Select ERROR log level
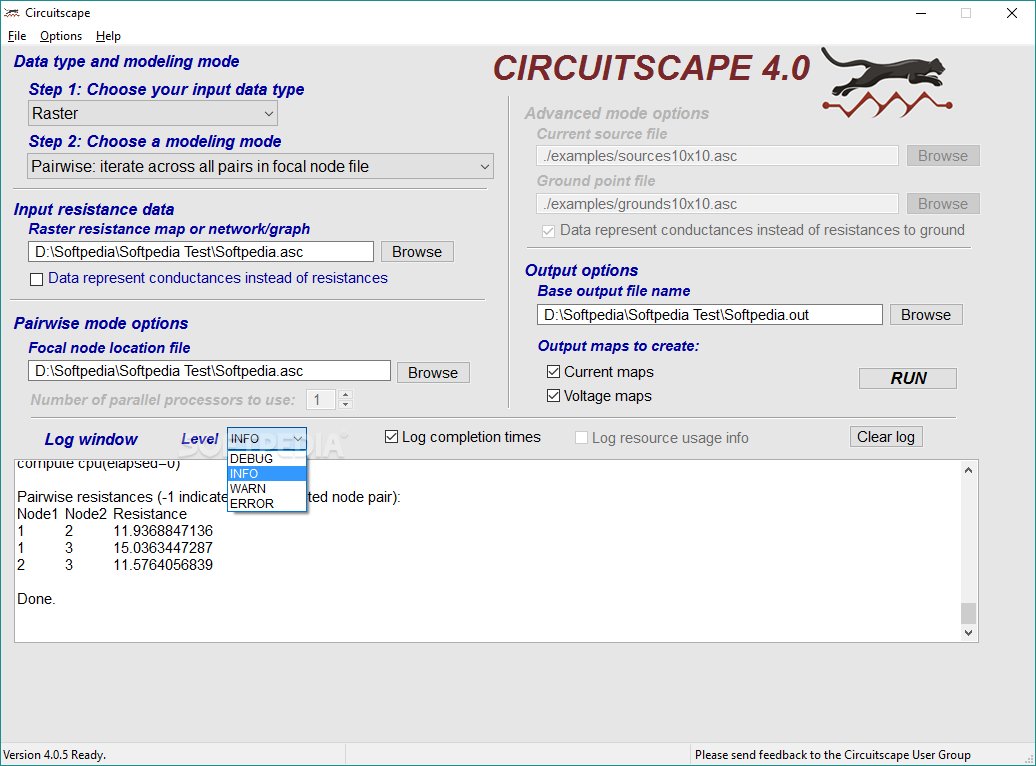 point(266,504)
